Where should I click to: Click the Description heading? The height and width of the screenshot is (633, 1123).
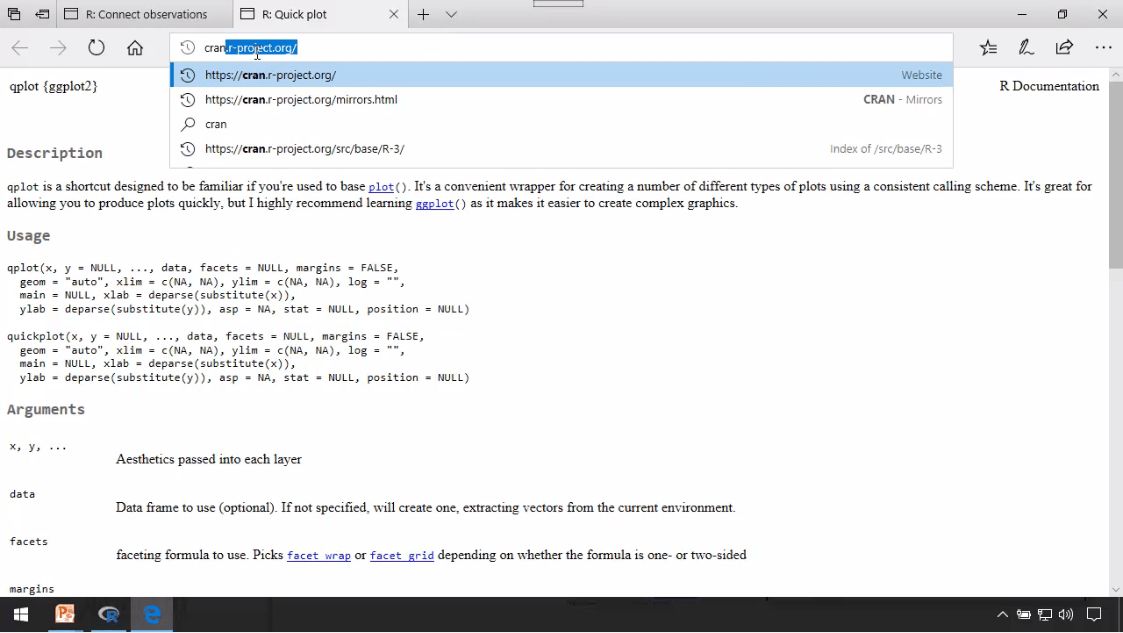pos(54,153)
